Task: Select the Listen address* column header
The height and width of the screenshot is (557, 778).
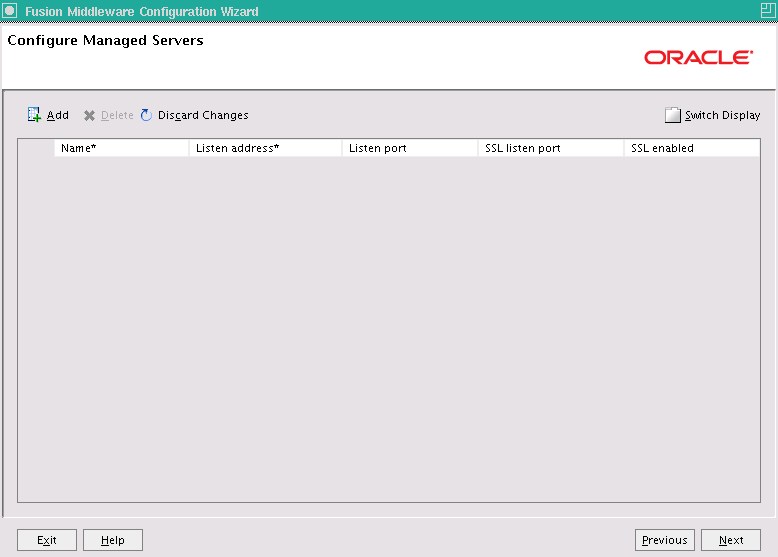Action: point(265,148)
